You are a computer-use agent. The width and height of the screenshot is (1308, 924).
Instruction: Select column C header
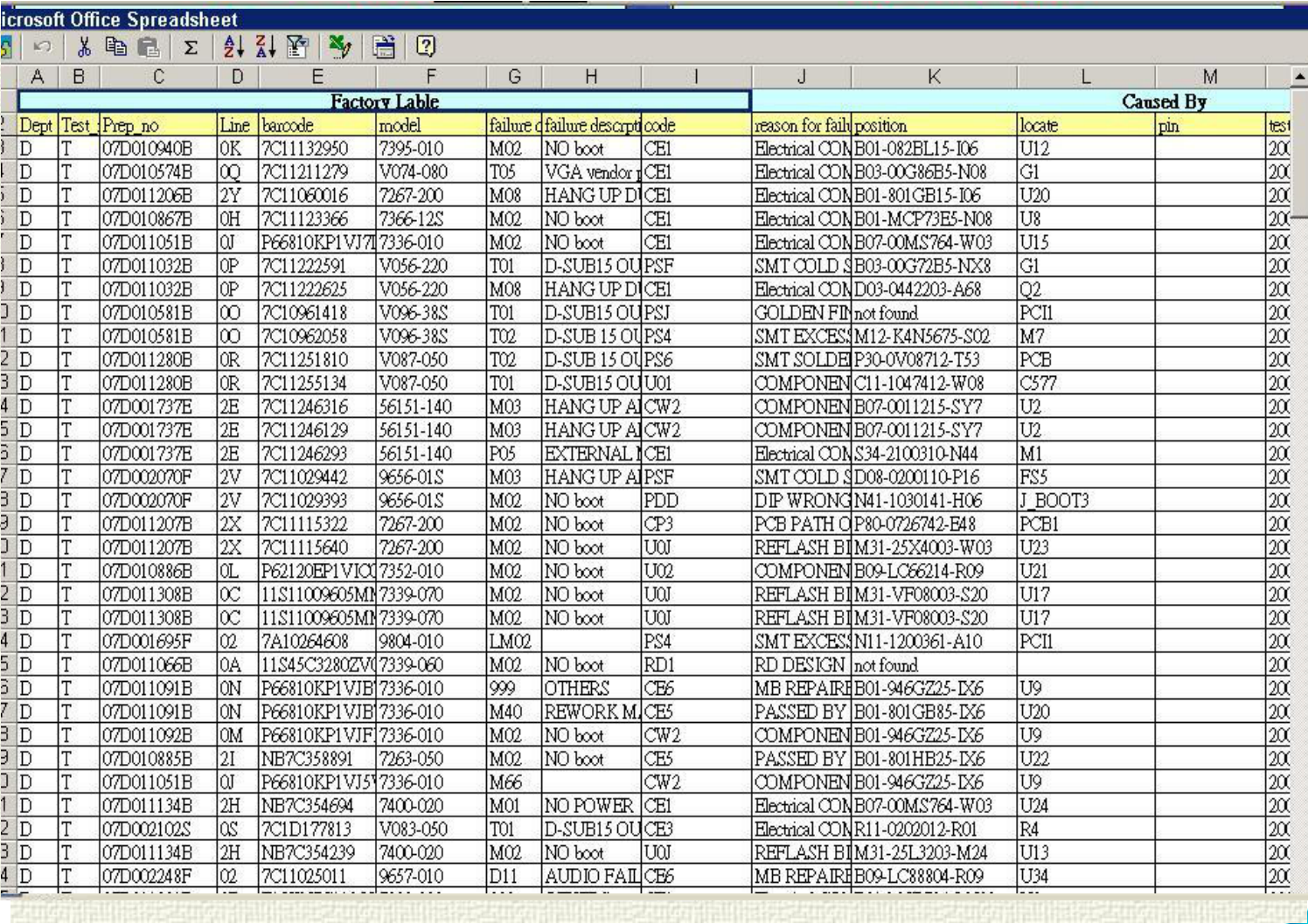(158, 77)
